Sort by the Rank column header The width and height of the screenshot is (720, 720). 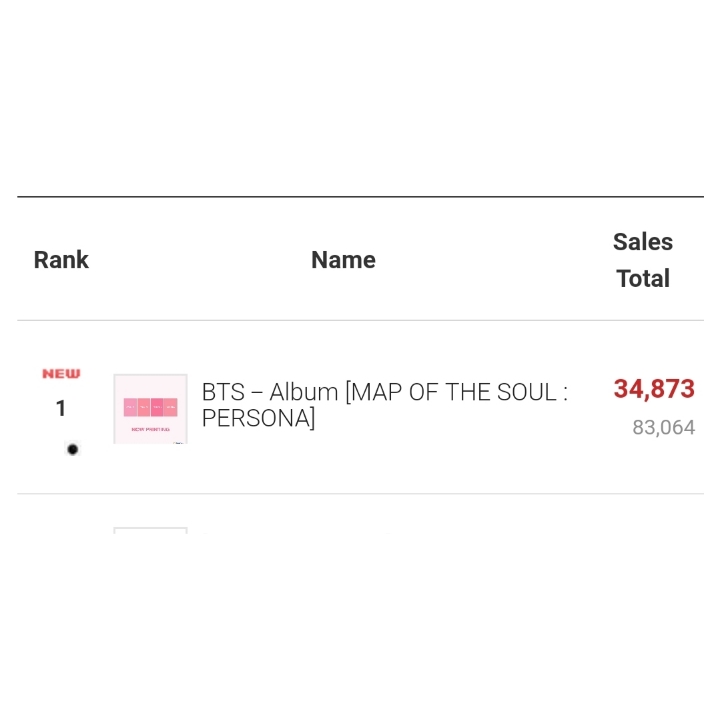[x=61, y=260]
